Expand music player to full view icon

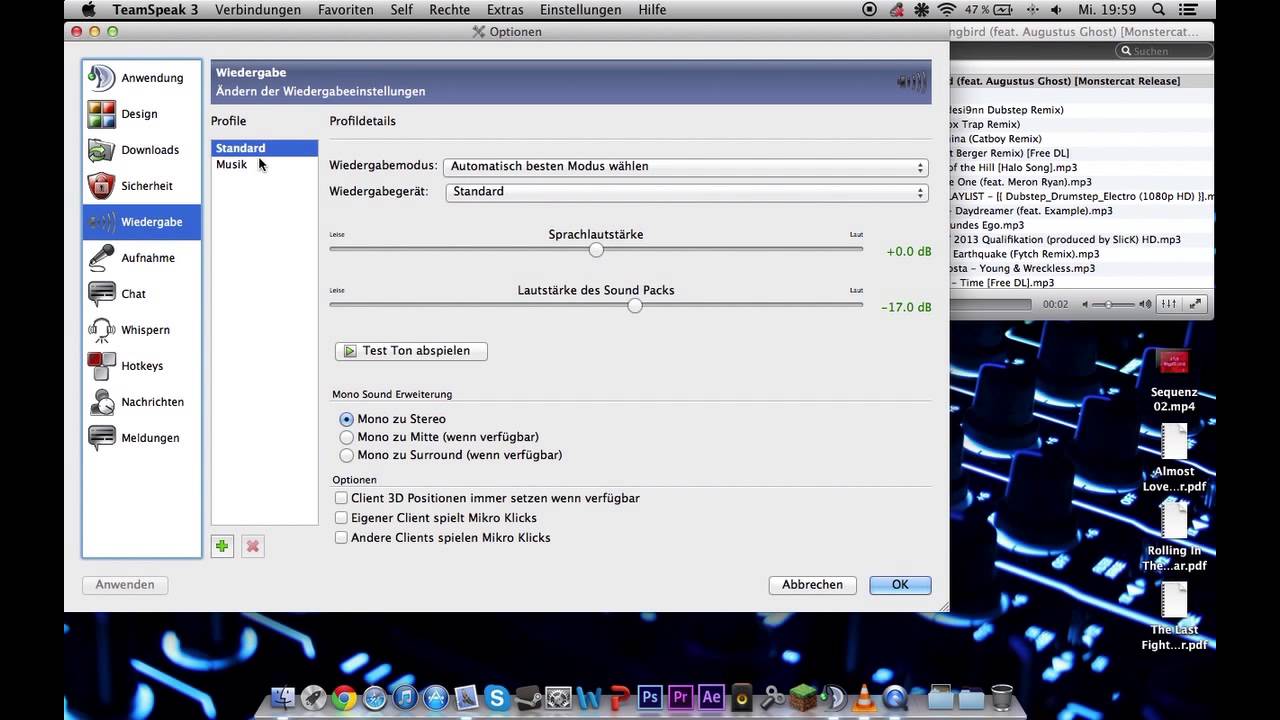click(1195, 304)
